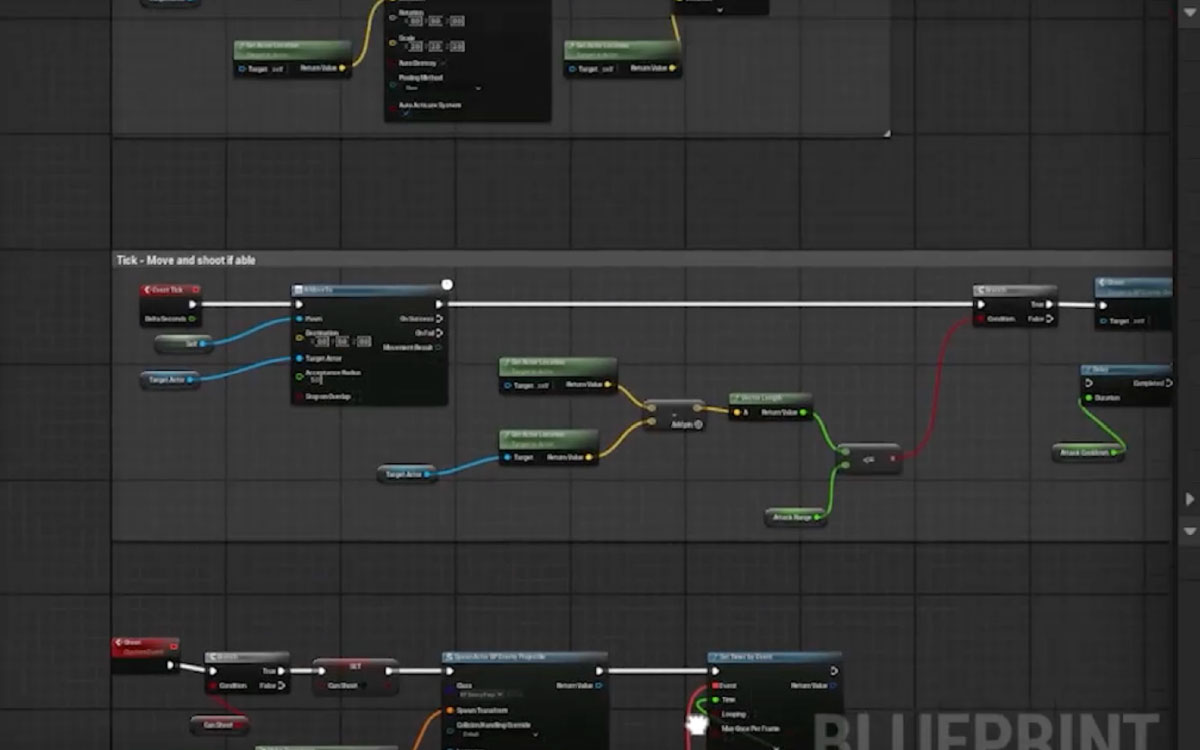Click the Attack Range variable node
The height and width of the screenshot is (750, 1200).
(794, 517)
